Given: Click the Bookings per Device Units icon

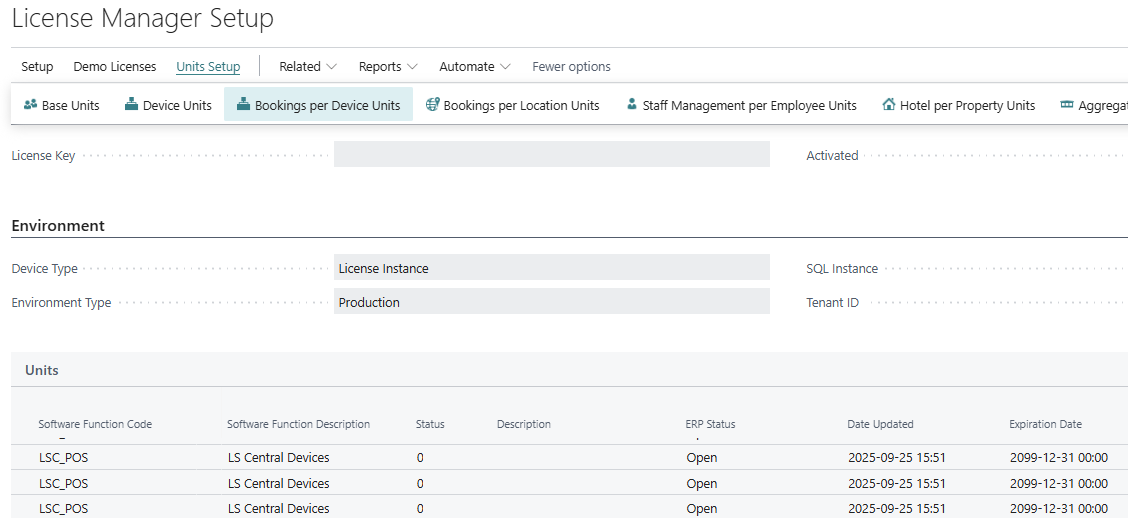Looking at the screenshot, I should pyautogui.click(x=243, y=105).
